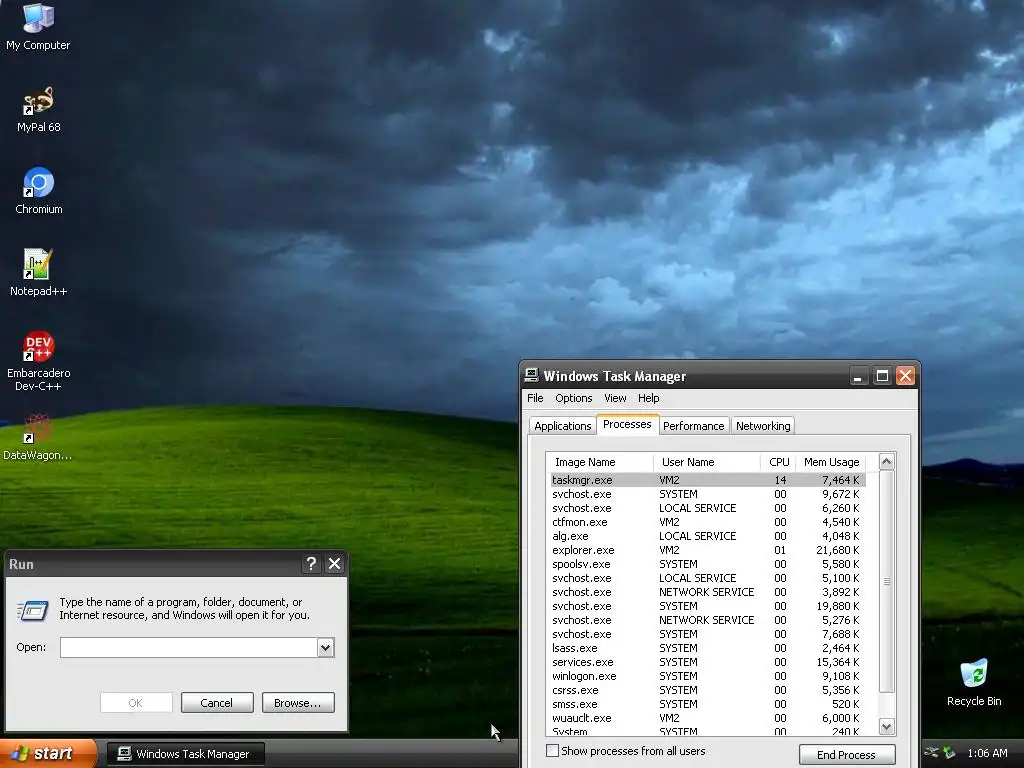1024x768 pixels.
Task: Select the csrss.exe process
Action: click(x=708, y=690)
